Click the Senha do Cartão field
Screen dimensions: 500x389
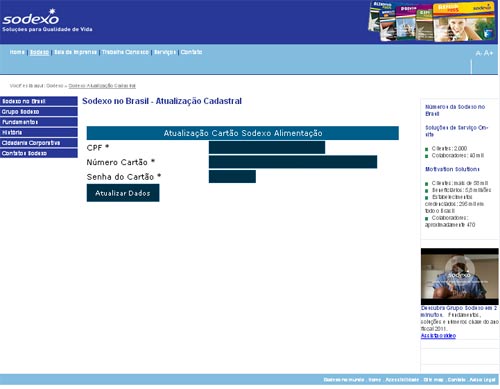click(232, 176)
